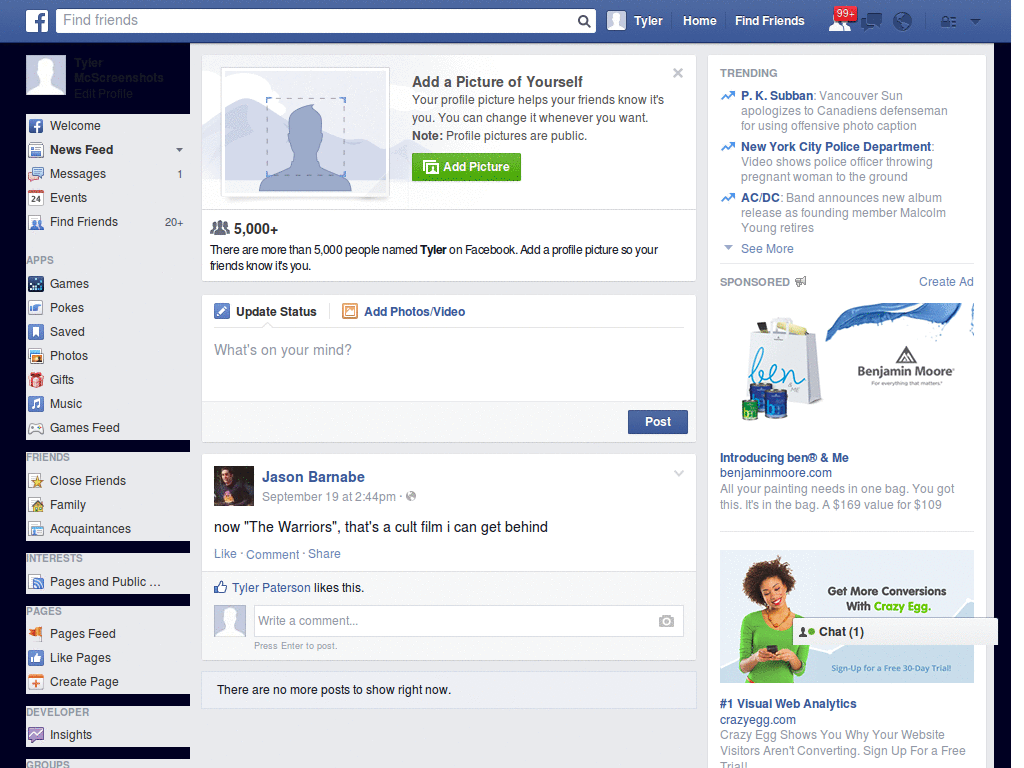Open Introducing ben® & Me ad link

pos(784,458)
